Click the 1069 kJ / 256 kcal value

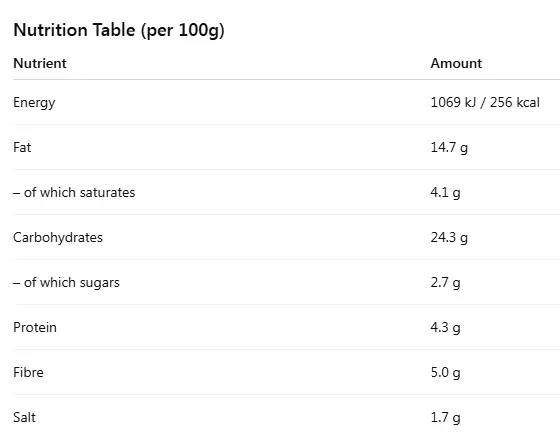click(485, 102)
